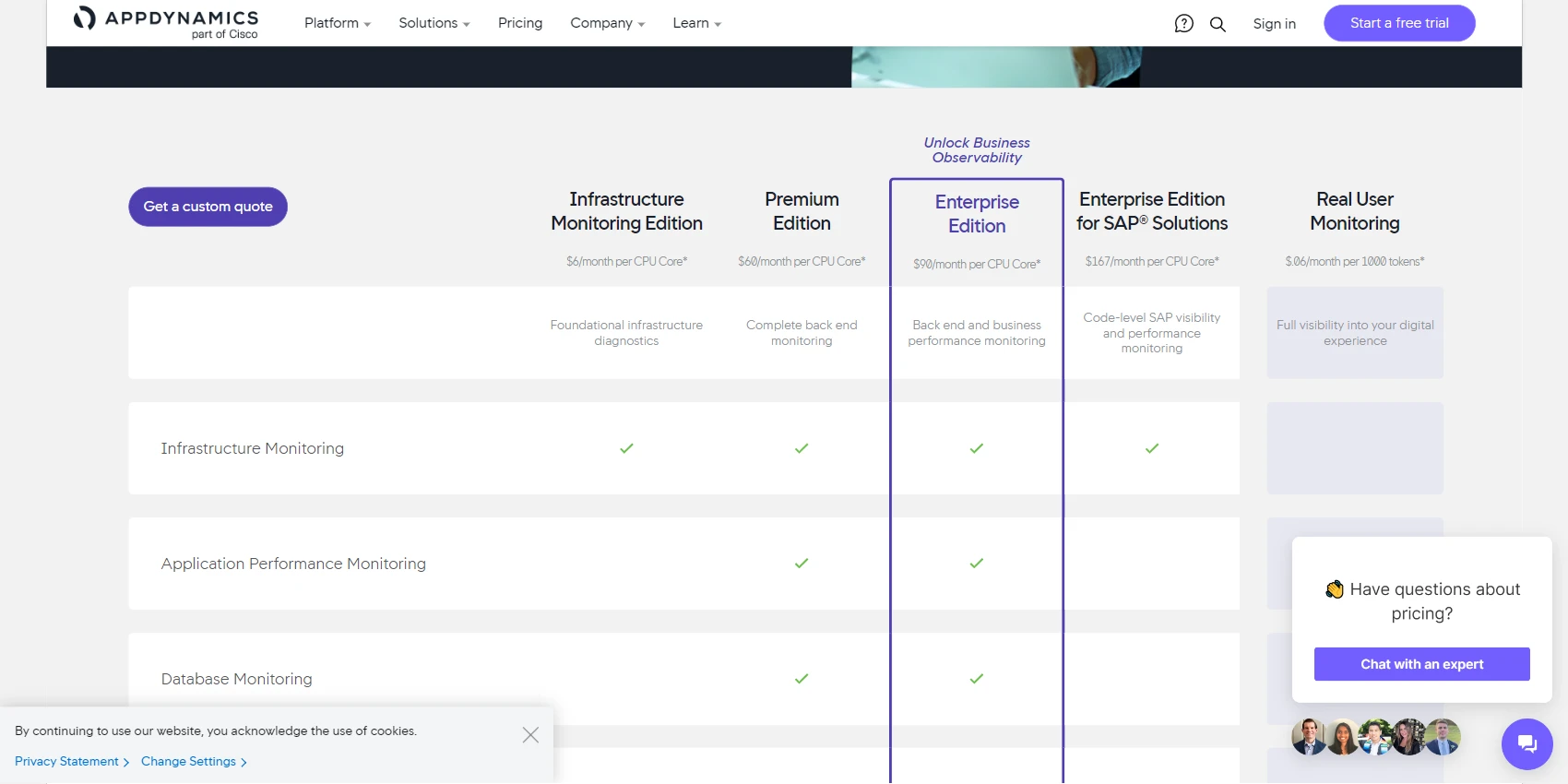Click Database Monitoring checkmark under Enterprise Edition
Viewport: 1568px width, 784px height.
pos(977,679)
